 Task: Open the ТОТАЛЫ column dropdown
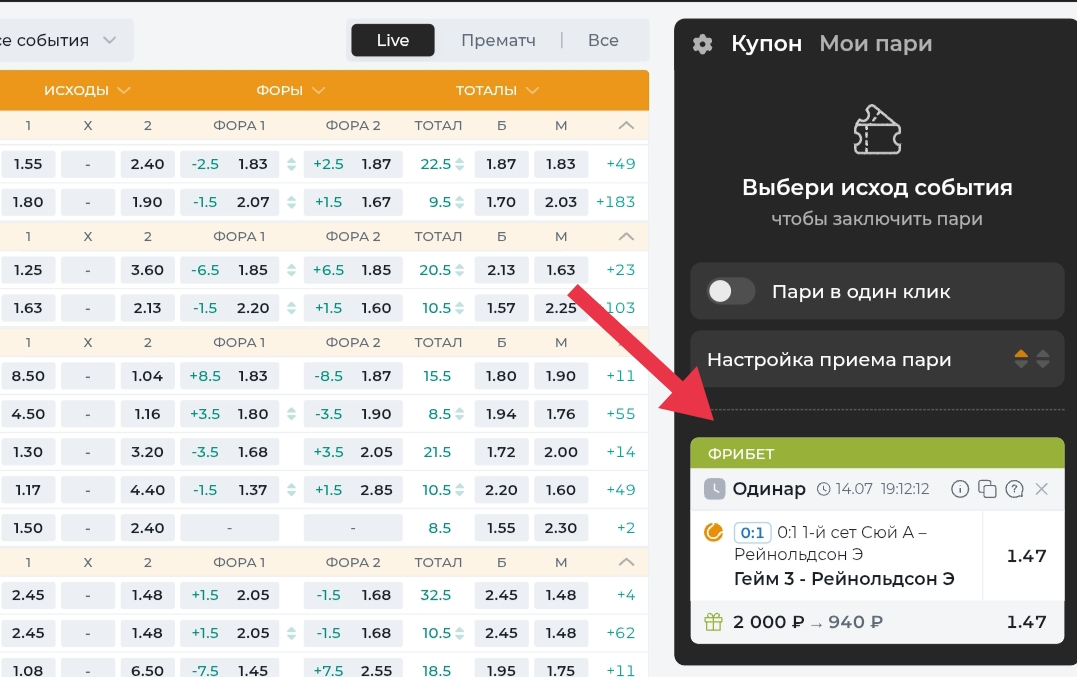tap(497, 89)
